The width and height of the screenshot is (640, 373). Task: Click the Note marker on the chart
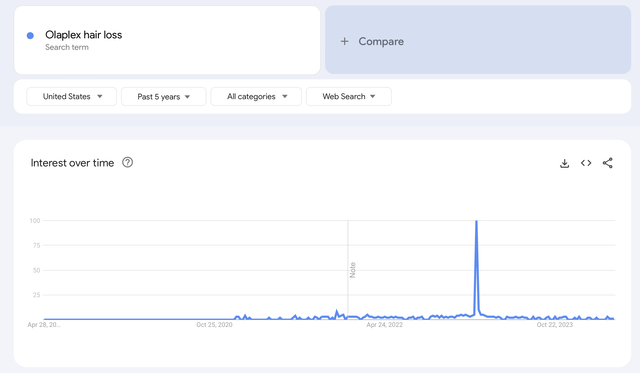click(353, 270)
